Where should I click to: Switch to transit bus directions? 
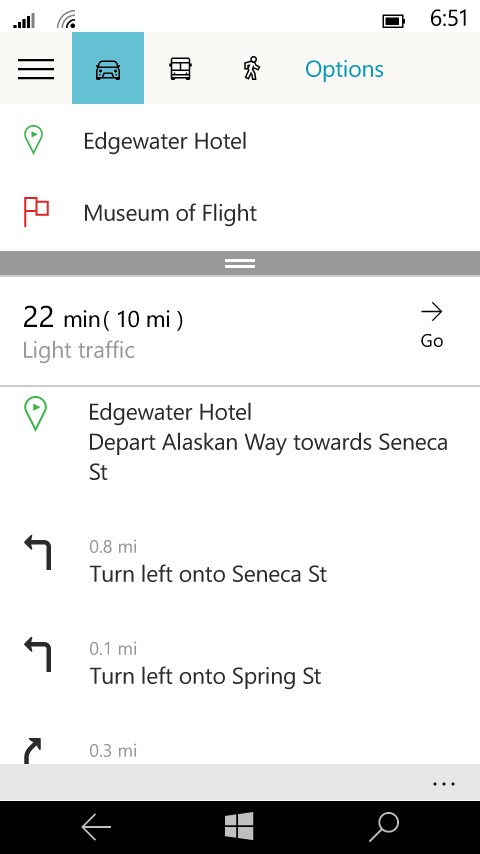pyautogui.click(x=180, y=69)
